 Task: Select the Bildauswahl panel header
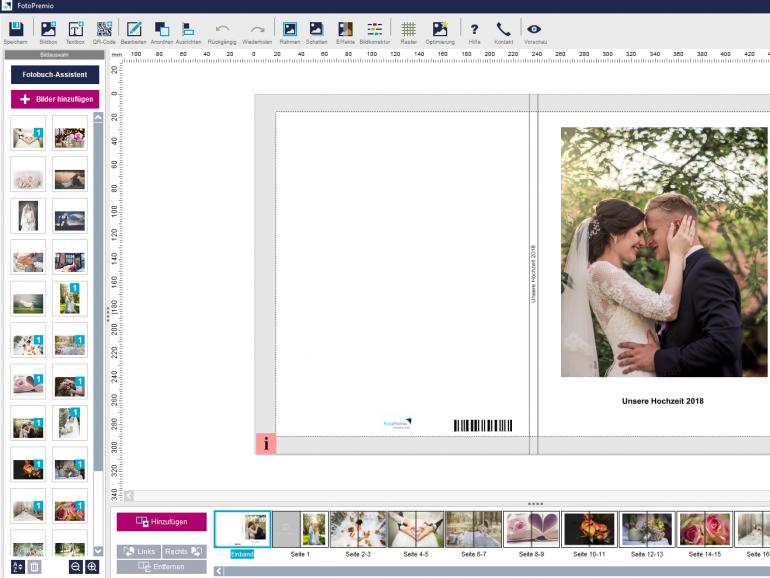click(54, 55)
